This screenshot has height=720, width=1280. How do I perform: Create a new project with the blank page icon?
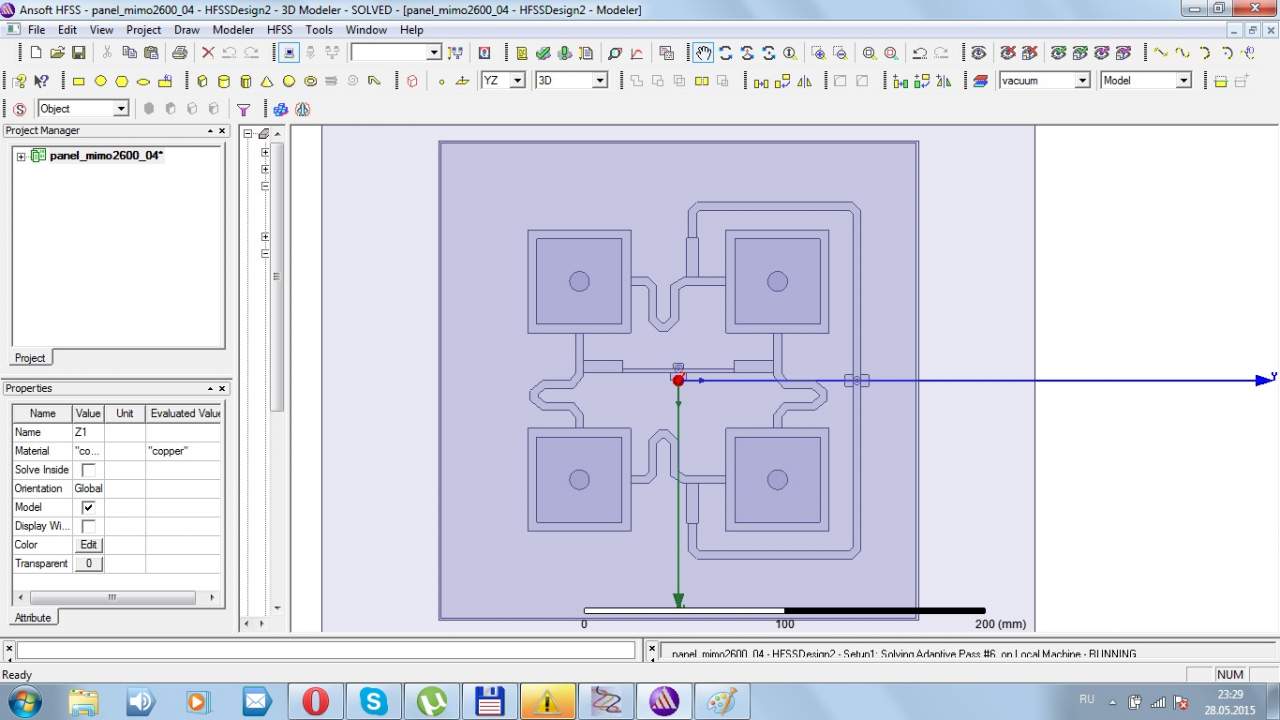(36, 53)
